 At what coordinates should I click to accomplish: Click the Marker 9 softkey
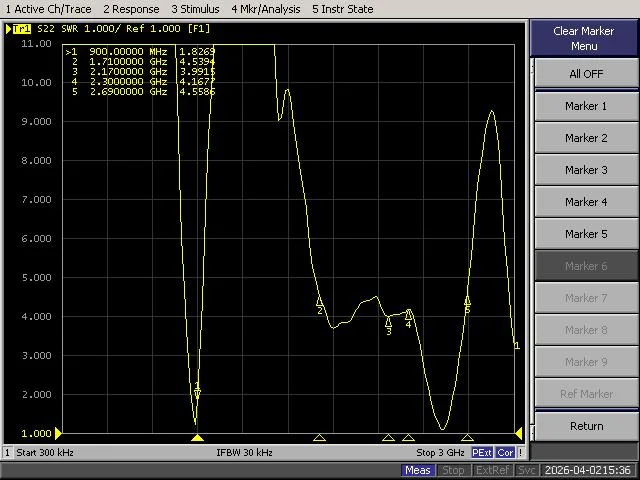pos(586,362)
